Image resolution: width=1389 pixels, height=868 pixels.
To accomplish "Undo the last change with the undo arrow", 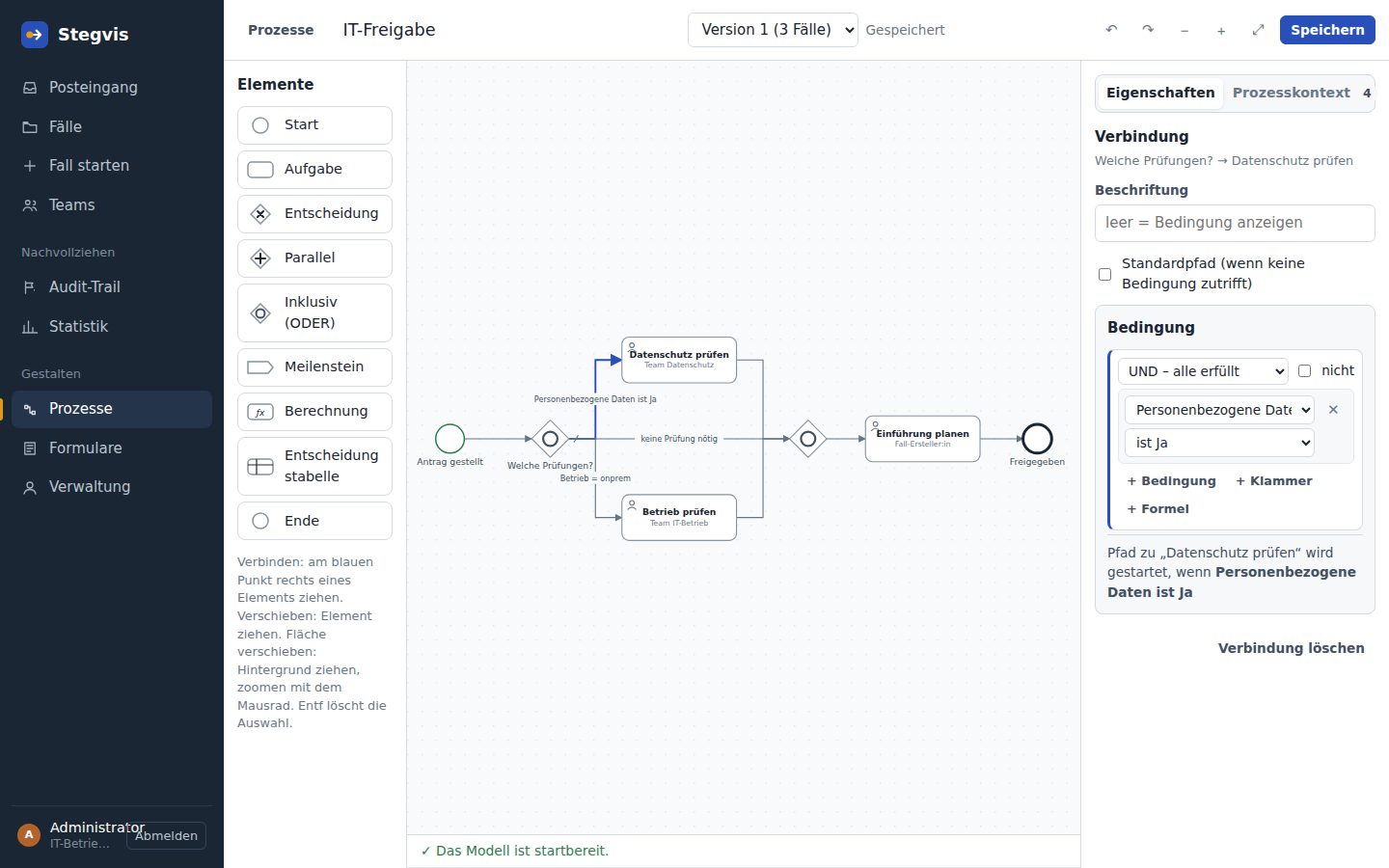I will coord(1111,30).
